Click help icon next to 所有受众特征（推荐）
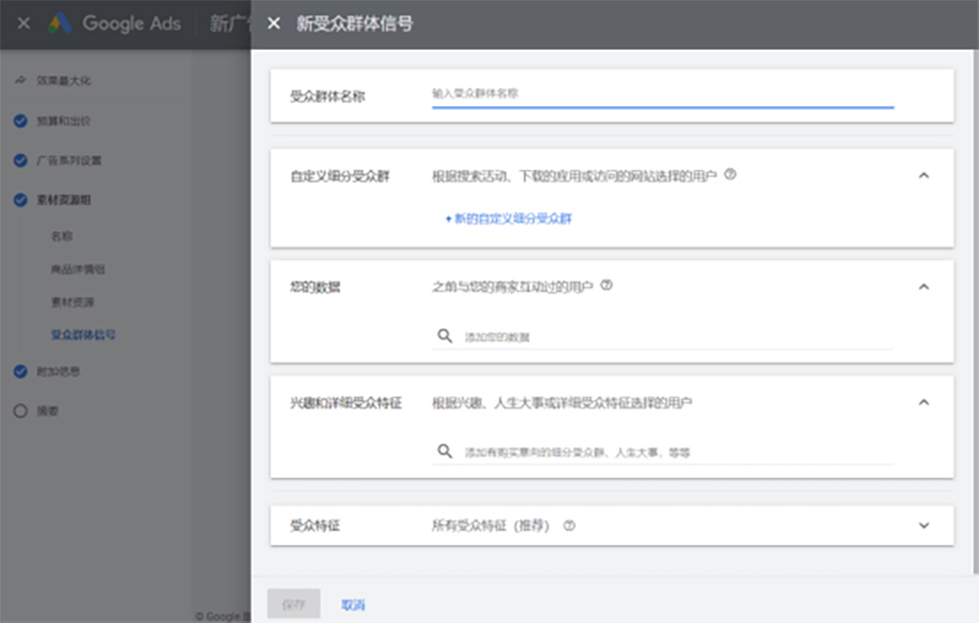 (x=569, y=525)
